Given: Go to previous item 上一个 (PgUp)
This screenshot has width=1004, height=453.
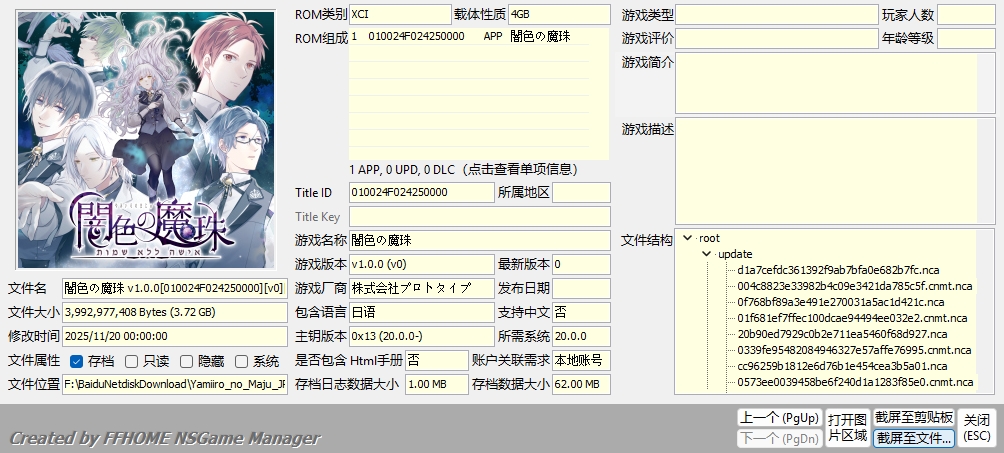Looking at the screenshot, I should 779,418.
